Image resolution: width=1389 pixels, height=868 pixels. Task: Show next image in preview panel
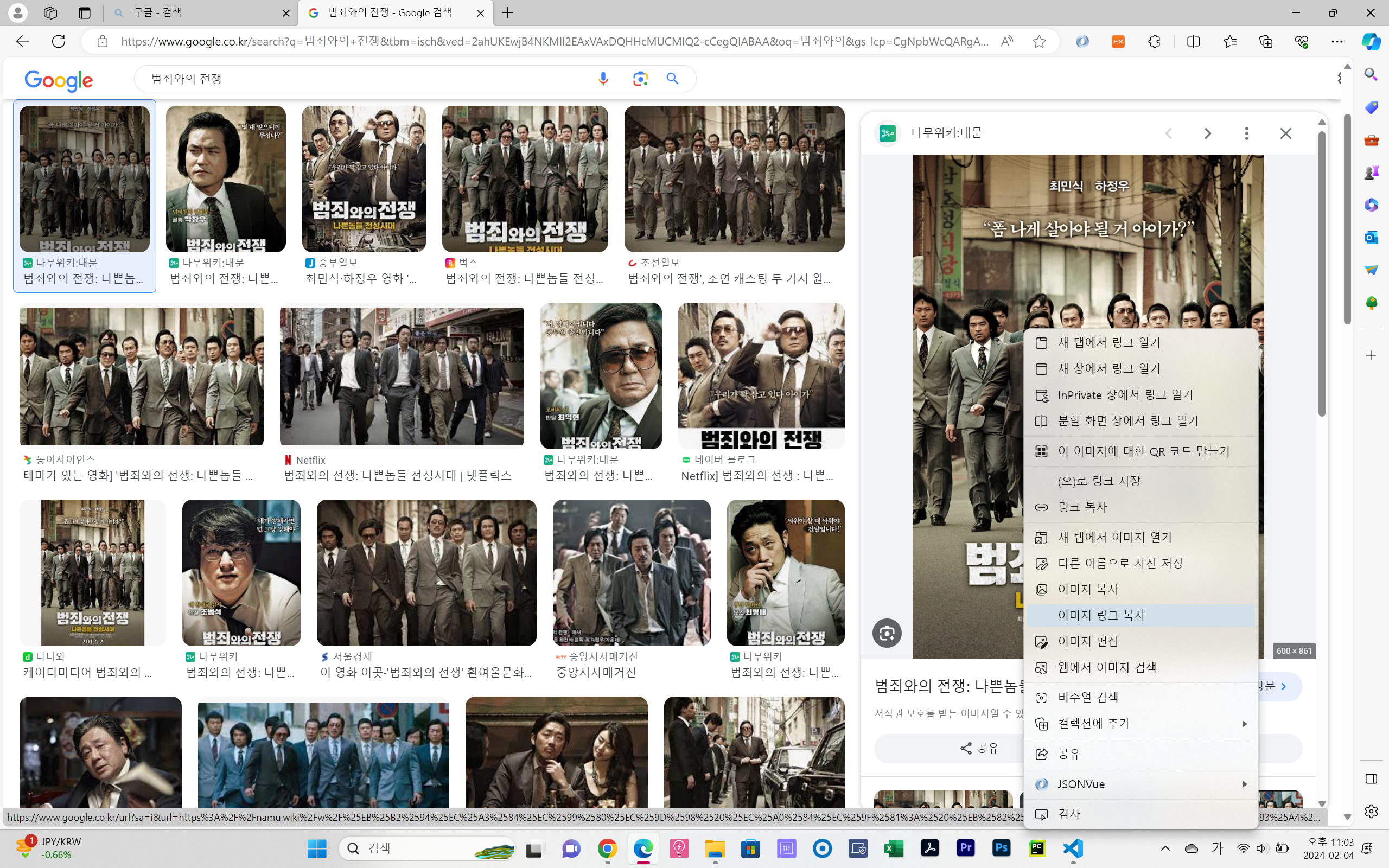coord(1208,133)
